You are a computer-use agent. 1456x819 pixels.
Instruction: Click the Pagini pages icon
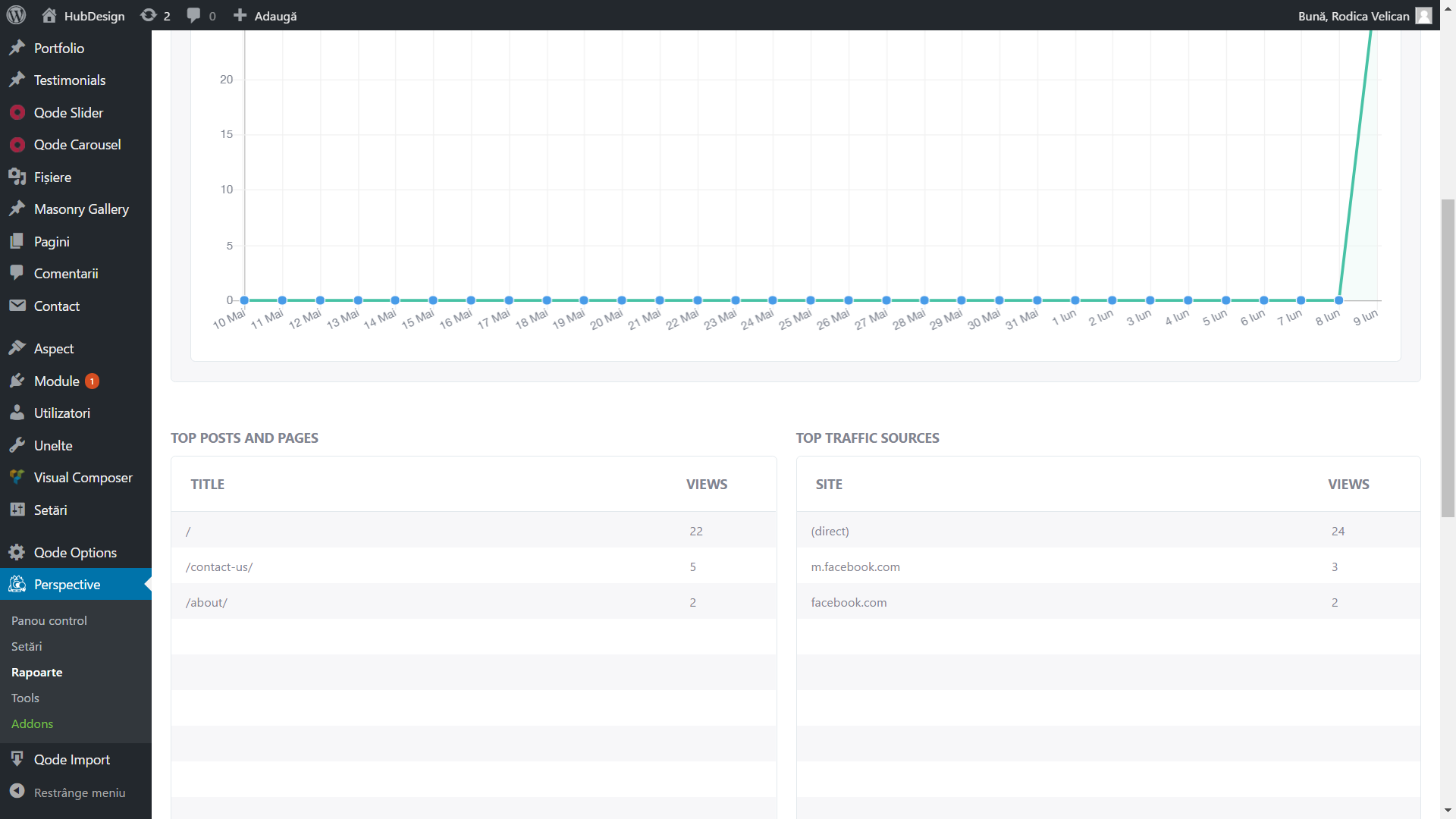point(17,241)
